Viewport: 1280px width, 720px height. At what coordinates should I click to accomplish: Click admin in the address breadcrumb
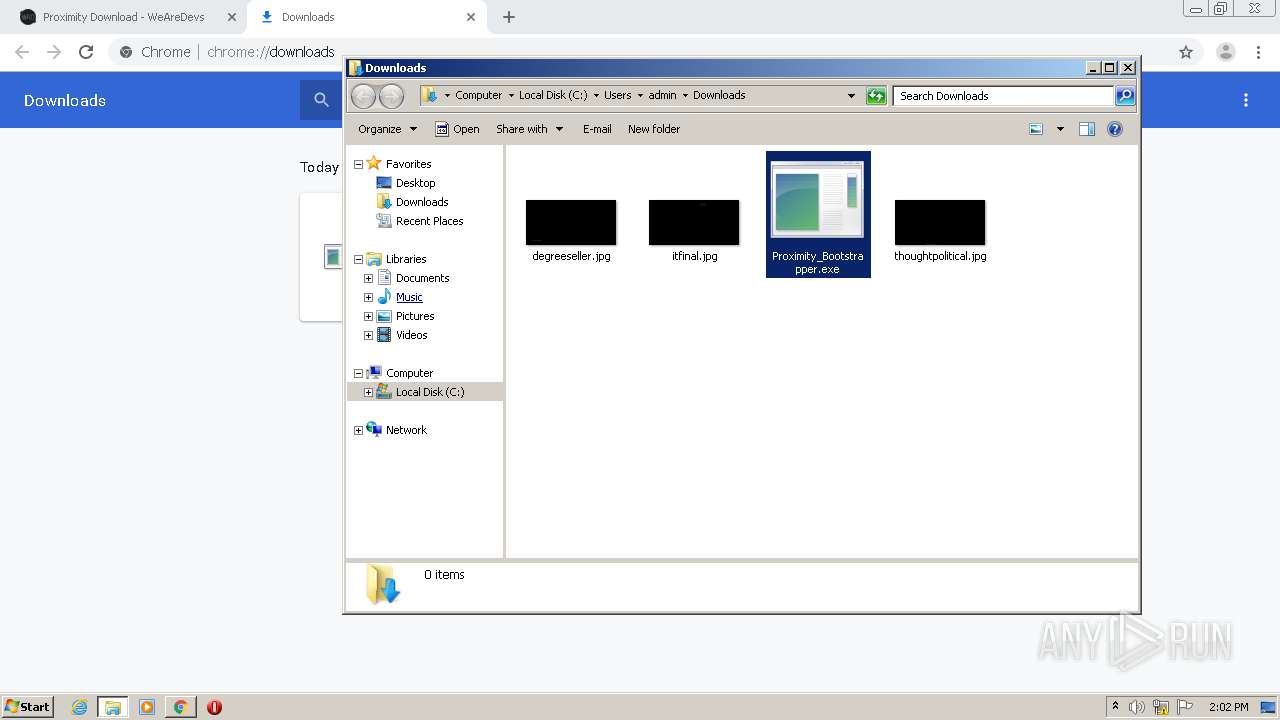(662, 96)
